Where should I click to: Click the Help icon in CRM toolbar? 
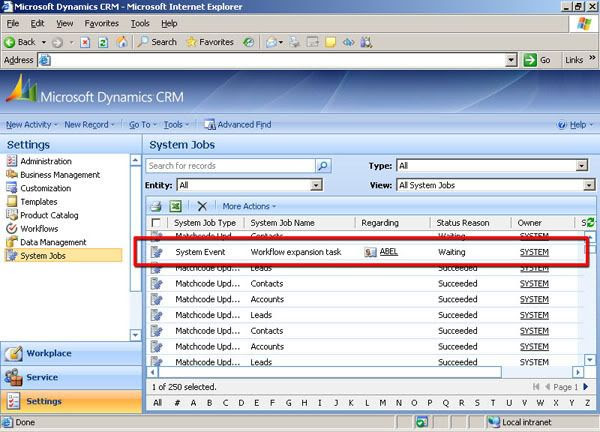pyautogui.click(x=562, y=125)
